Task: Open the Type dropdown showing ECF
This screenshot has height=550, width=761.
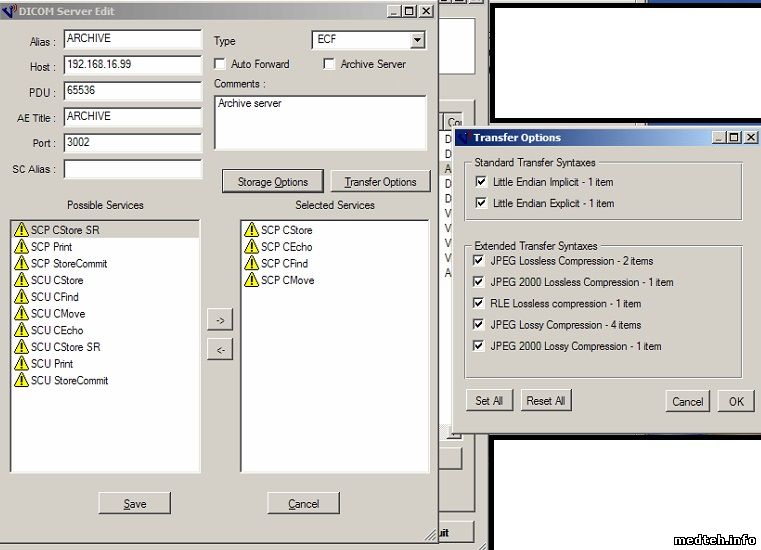Action: pos(417,40)
